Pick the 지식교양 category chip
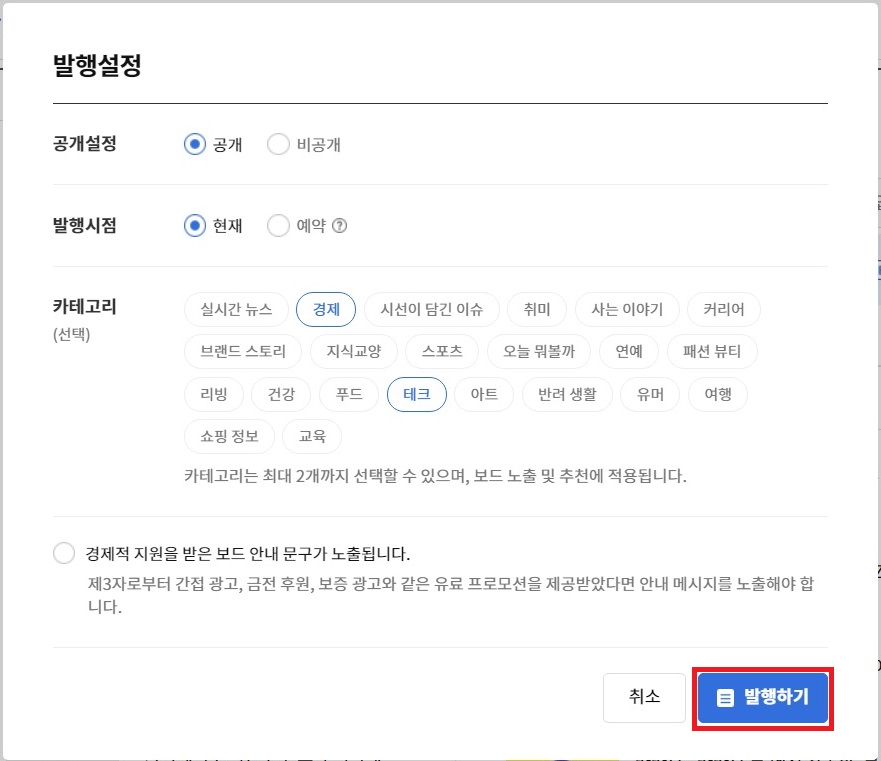Screen dimensions: 881x761 354,351
